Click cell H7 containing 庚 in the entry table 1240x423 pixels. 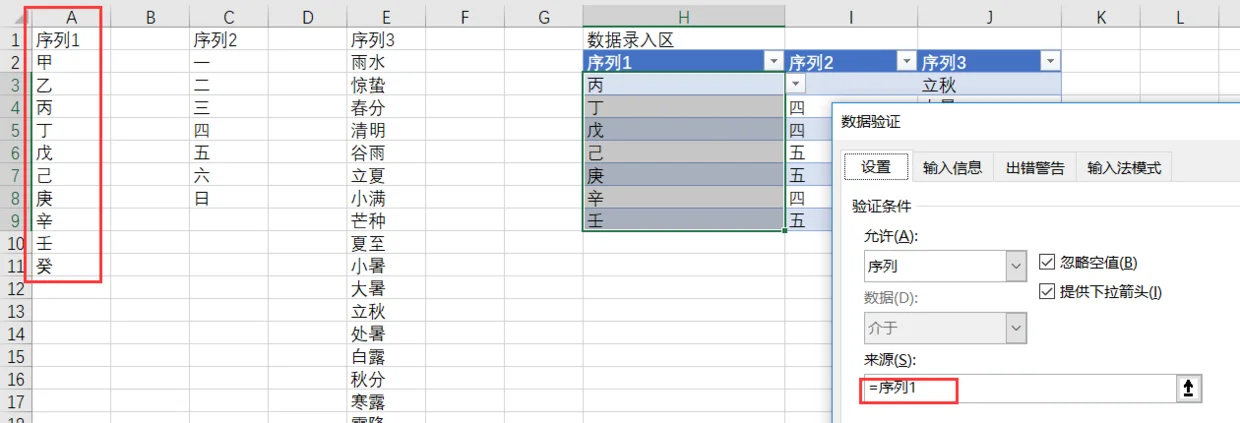coord(684,175)
